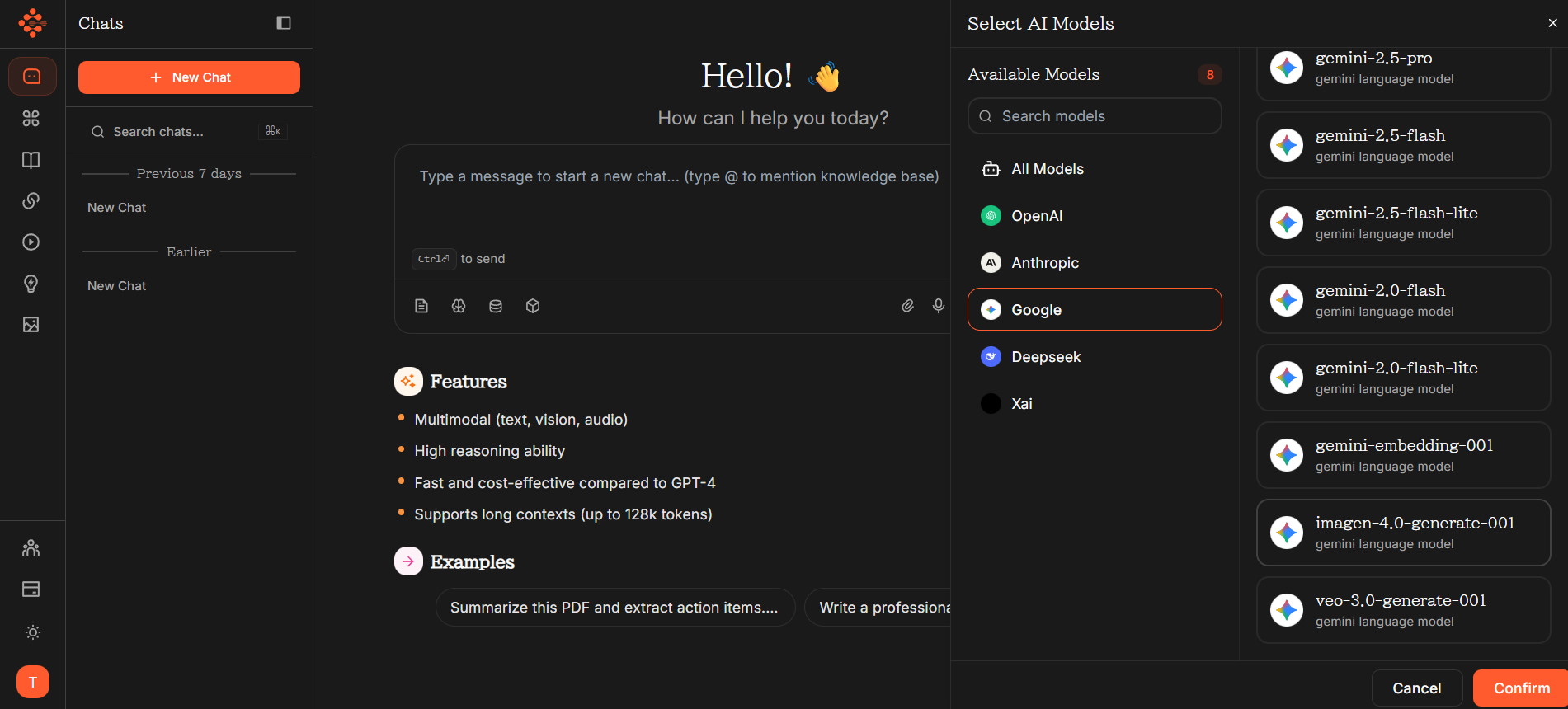The image size is (1568, 709).
Task: Open the team members sidebar icon
Action: [31, 548]
